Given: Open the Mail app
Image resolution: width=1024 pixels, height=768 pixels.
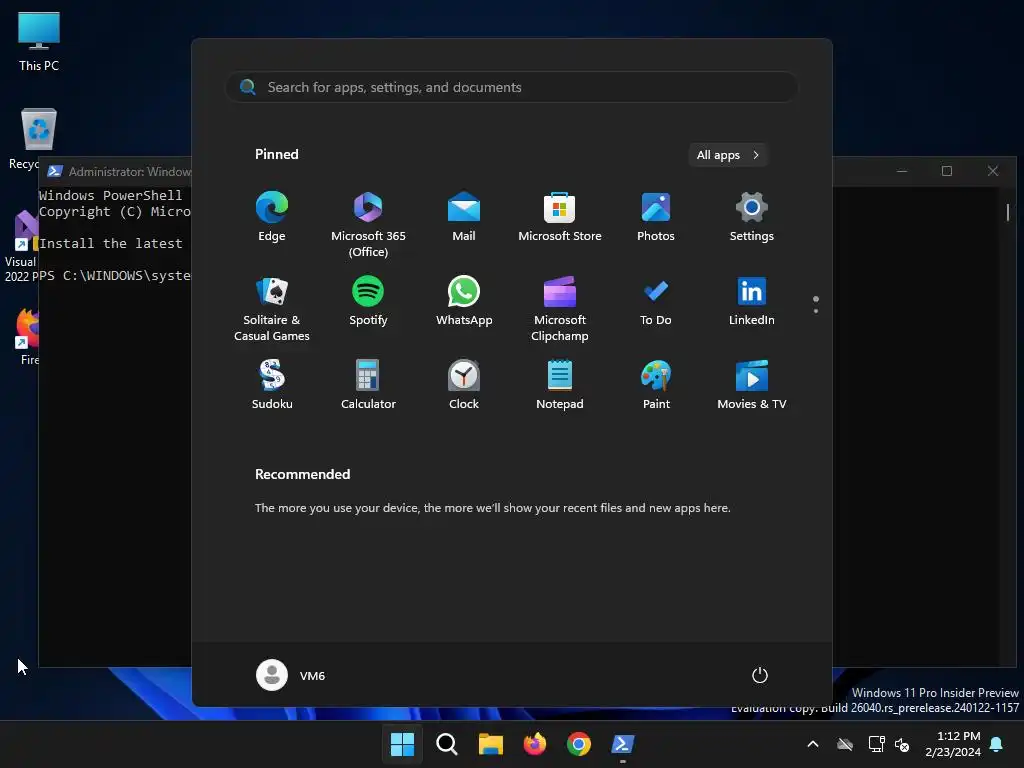Looking at the screenshot, I should point(464,217).
